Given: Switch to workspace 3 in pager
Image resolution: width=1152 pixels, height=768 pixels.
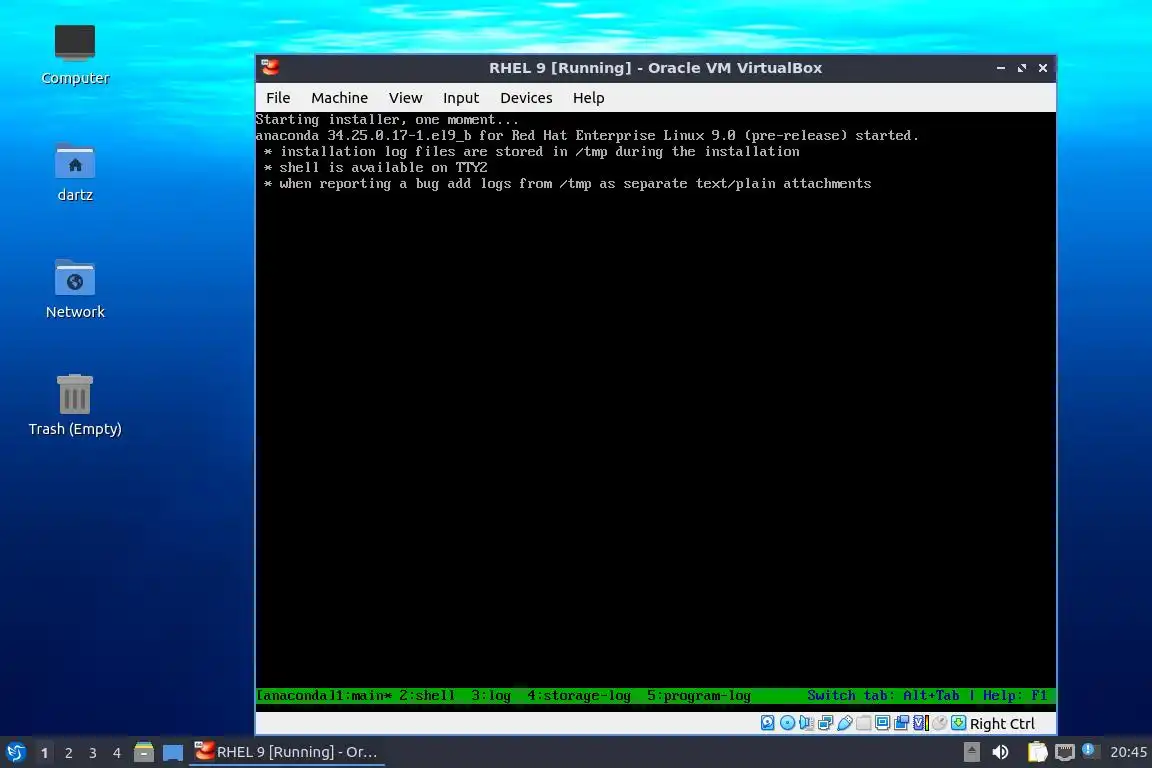Looking at the screenshot, I should point(93,753).
